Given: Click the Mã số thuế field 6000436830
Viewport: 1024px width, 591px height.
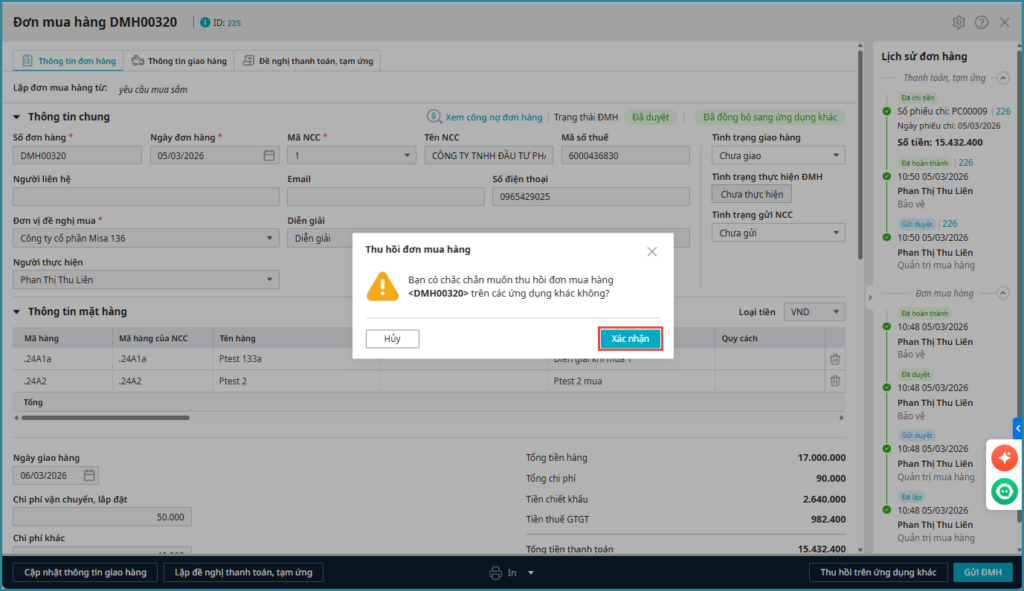Looking at the screenshot, I should tap(625, 155).
